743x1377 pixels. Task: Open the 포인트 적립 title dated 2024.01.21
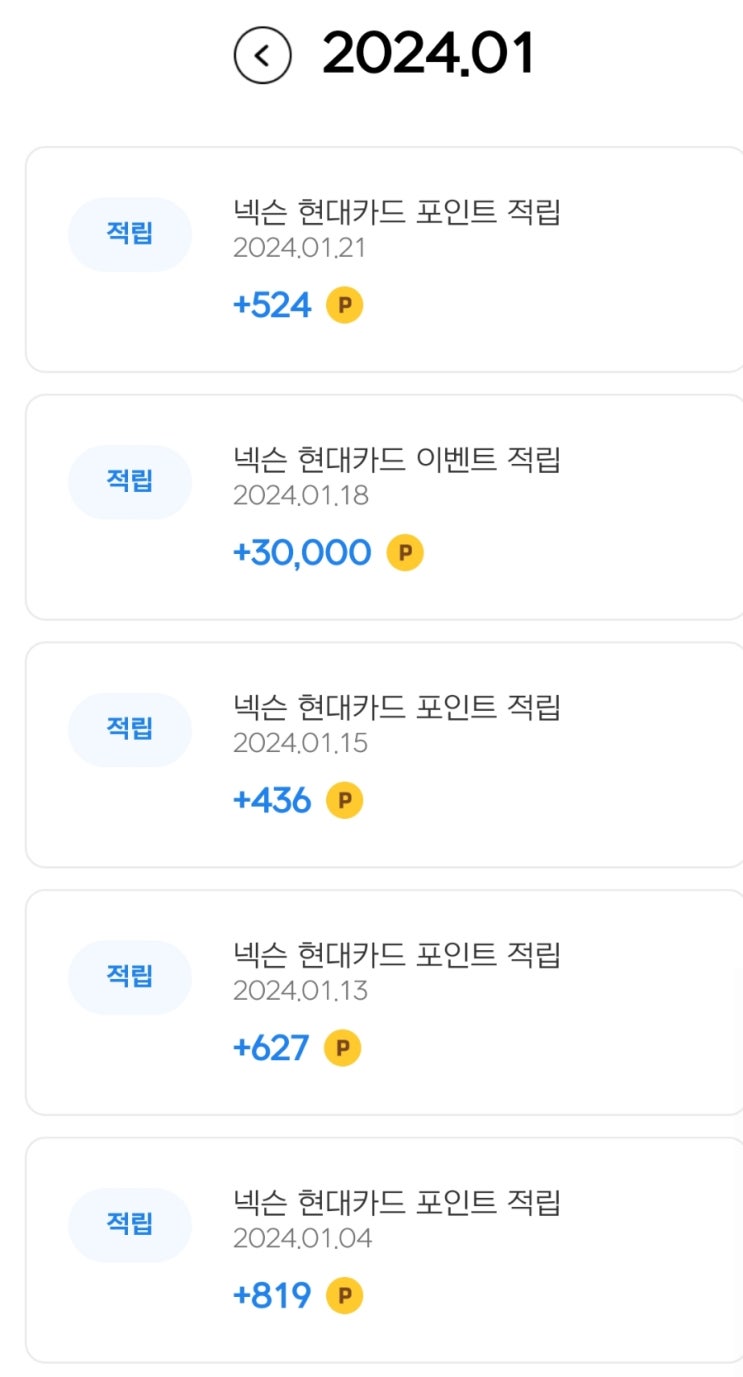(x=397, y=212)
